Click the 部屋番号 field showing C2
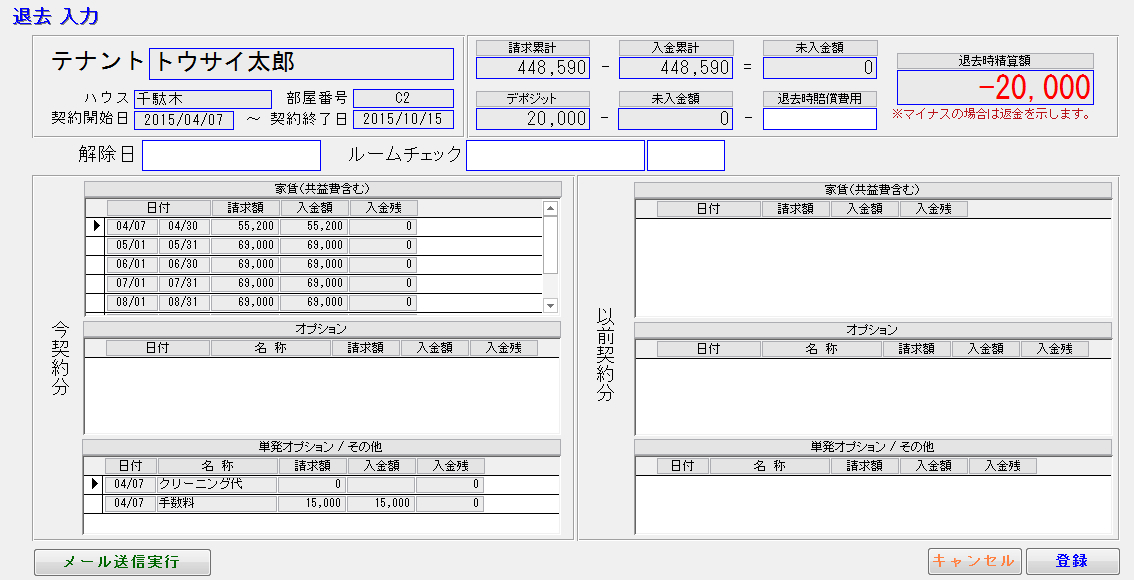Screen dimensions: 1134x580 coord(403,99)
